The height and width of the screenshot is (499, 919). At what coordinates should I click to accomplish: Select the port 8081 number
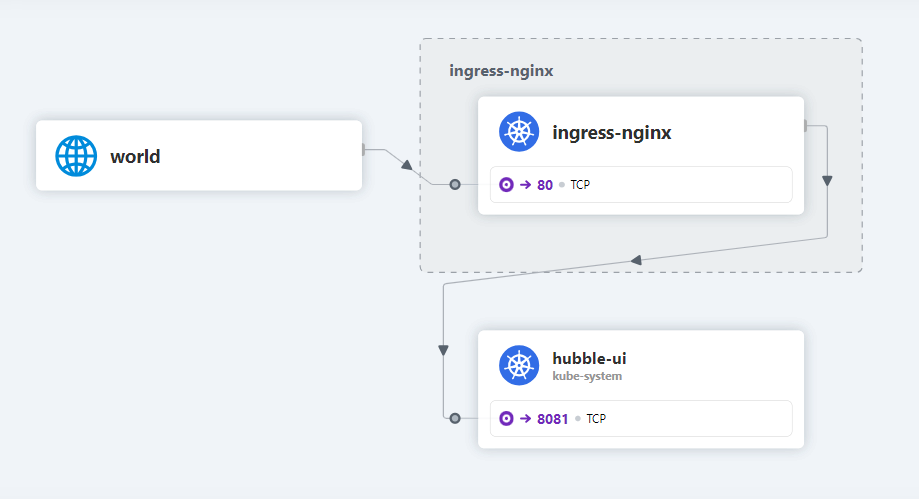tap(552, 419)
